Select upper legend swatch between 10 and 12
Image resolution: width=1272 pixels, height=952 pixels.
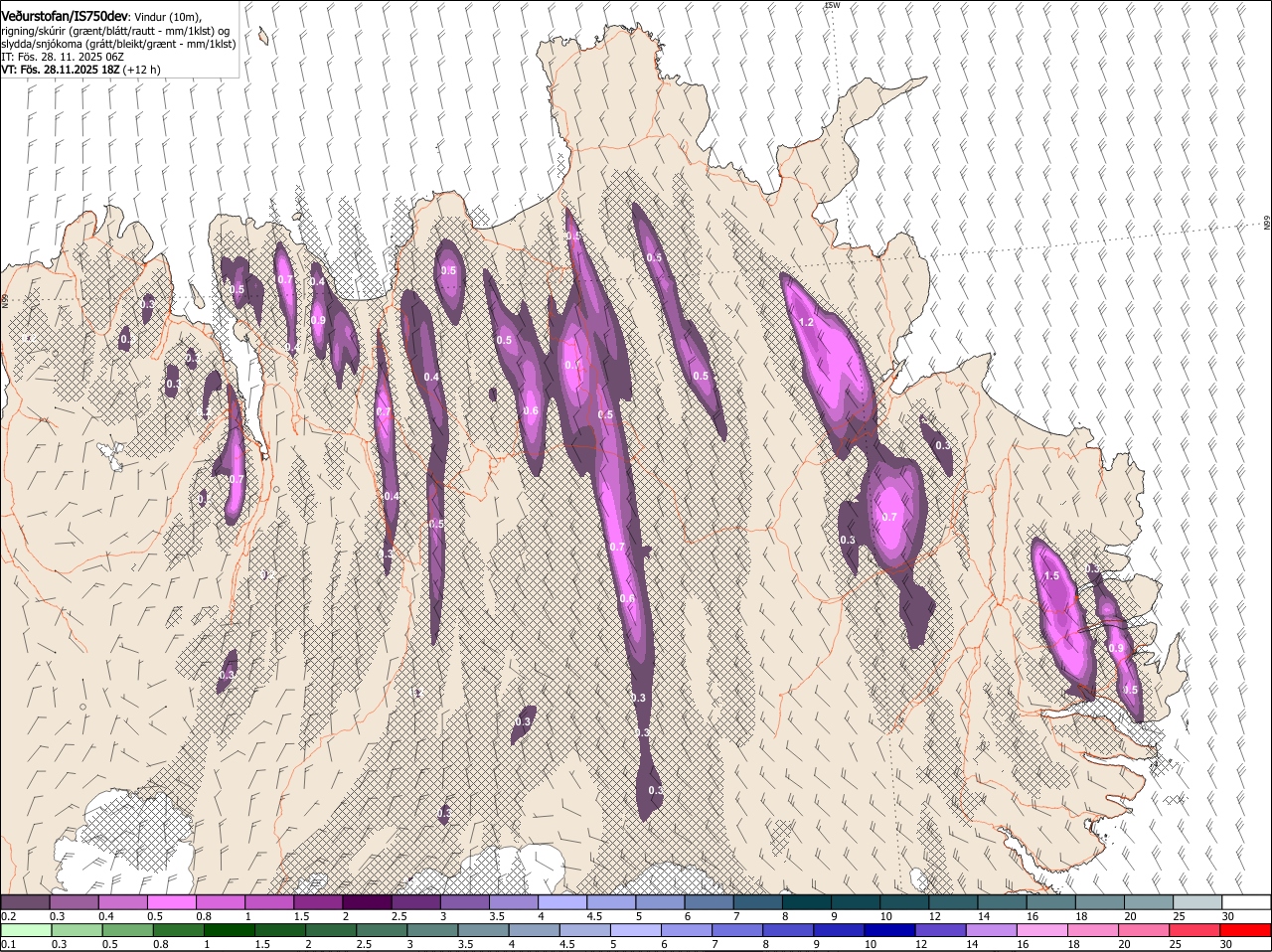tap(905, 902)
